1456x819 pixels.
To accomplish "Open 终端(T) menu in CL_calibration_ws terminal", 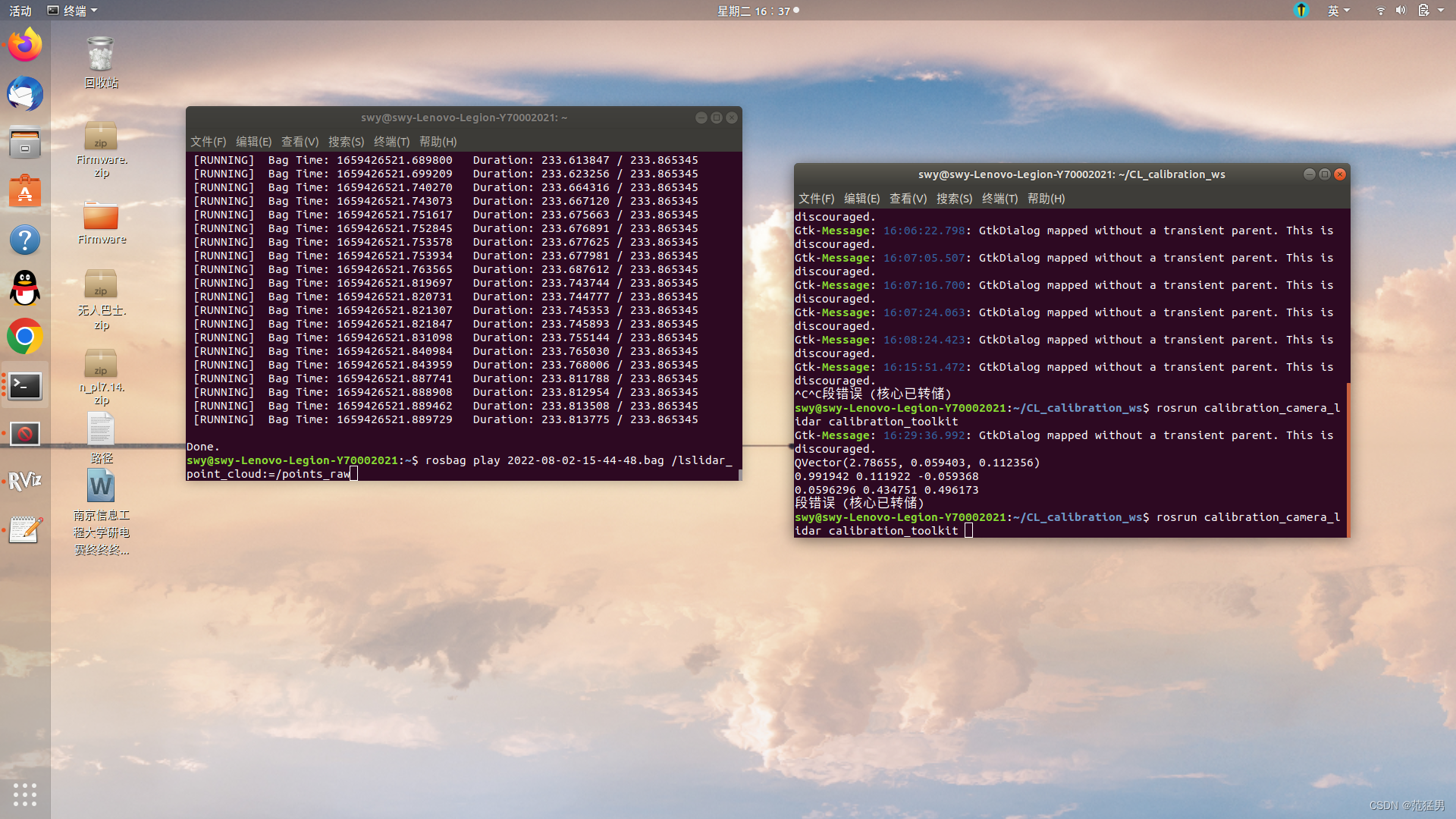I will [x=1000, y=199].
